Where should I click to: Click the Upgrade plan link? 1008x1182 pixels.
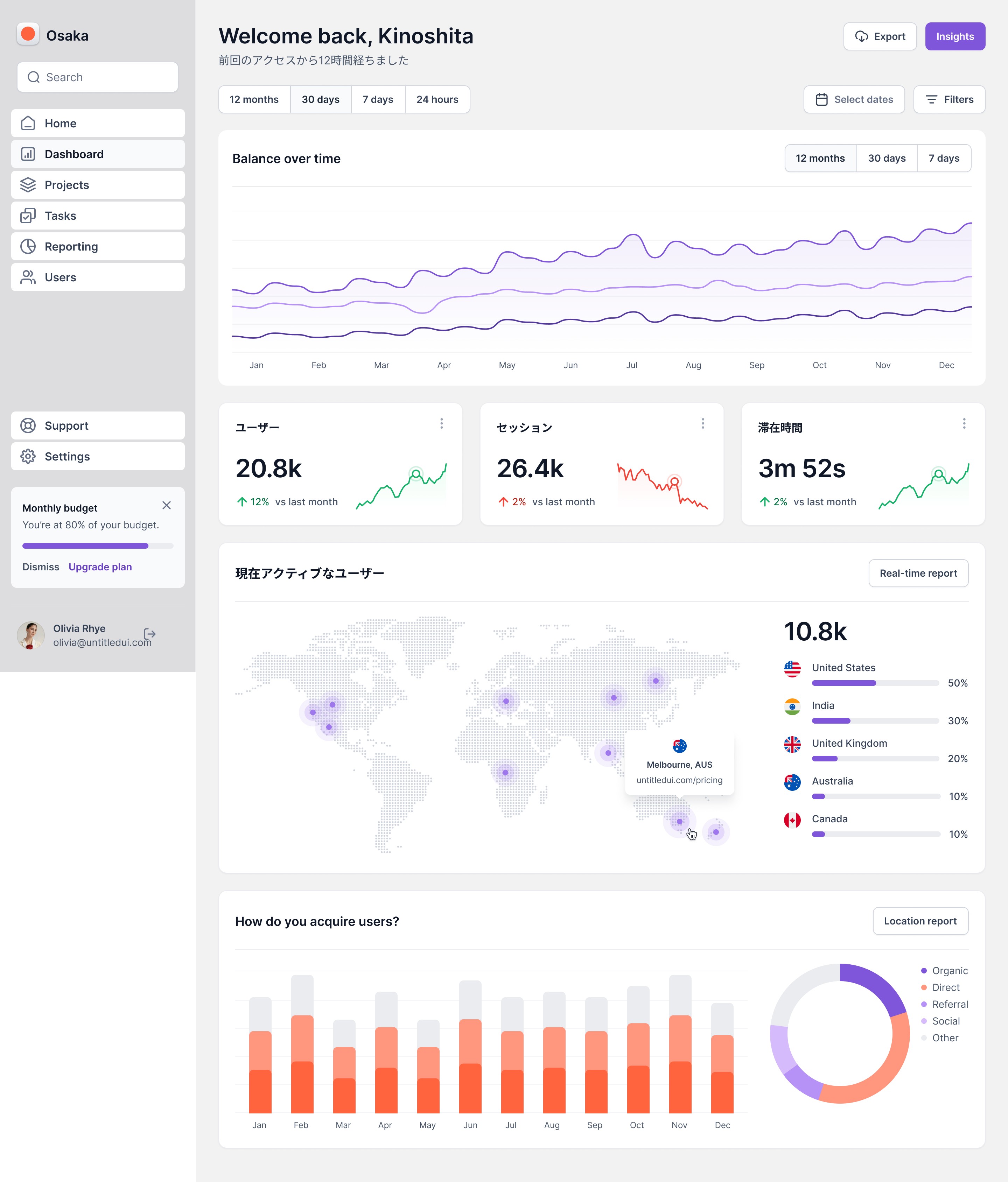(100, 567)
